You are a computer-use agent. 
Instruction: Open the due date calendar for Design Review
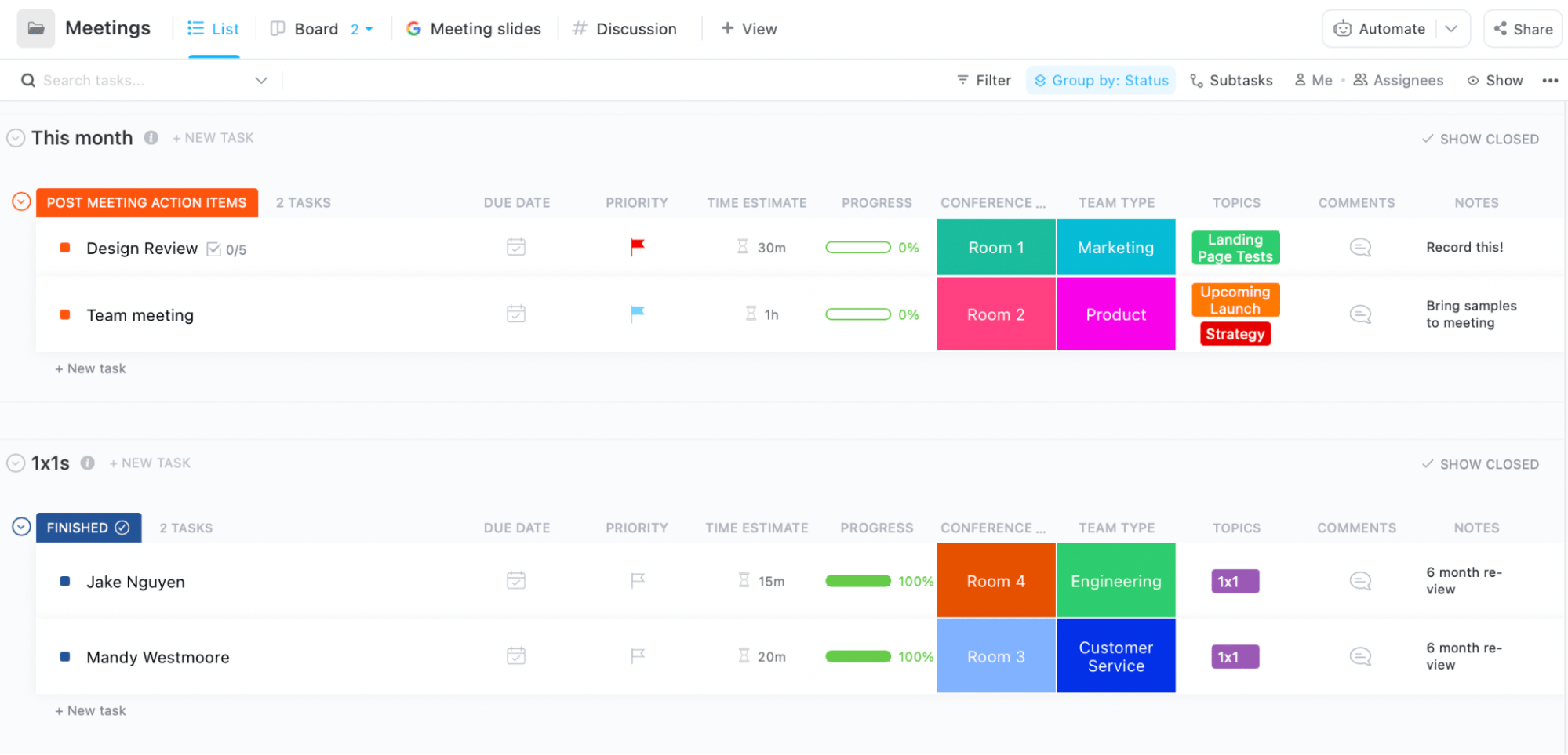516,247
